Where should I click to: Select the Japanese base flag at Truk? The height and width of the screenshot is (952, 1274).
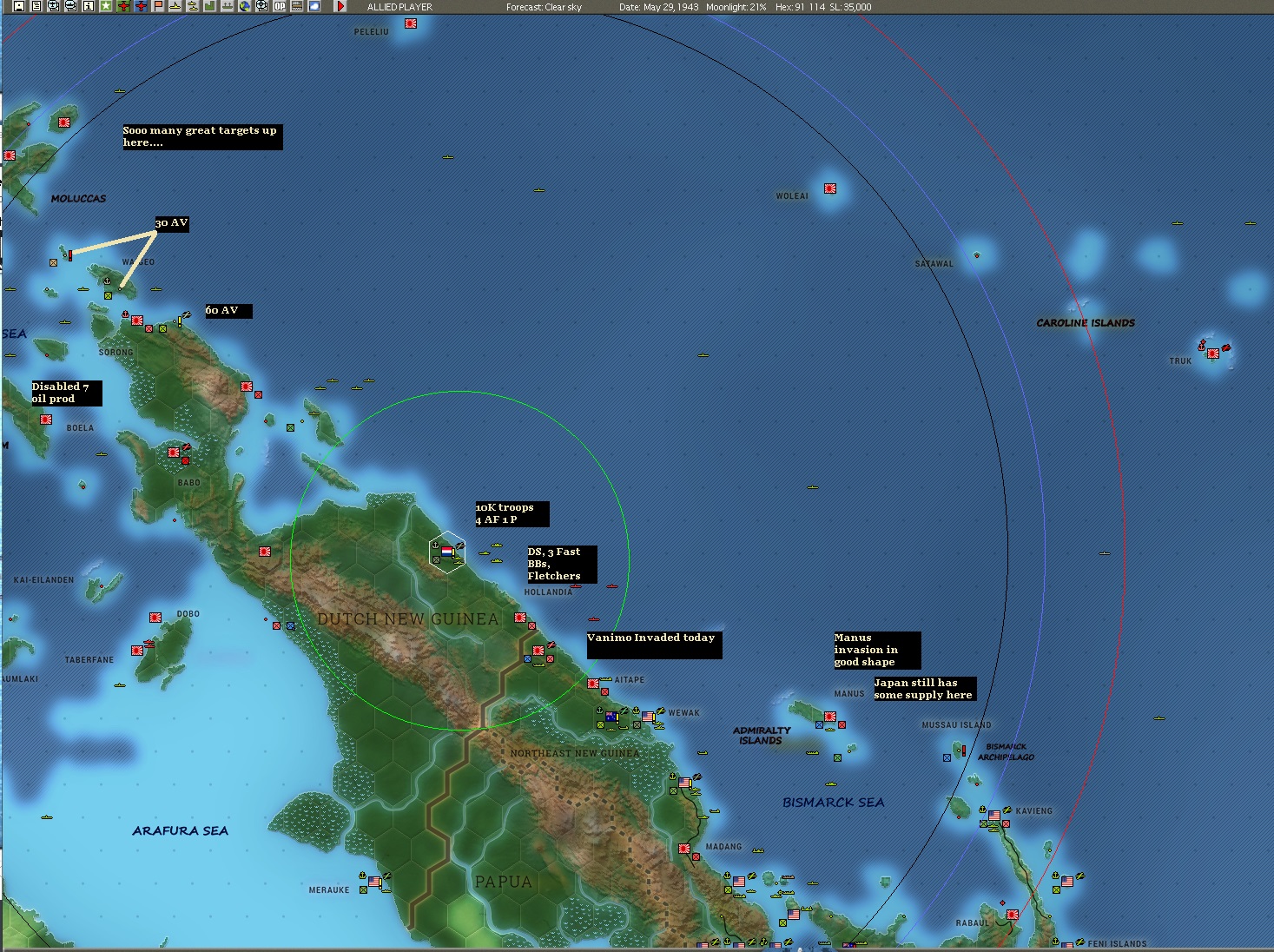(1213, 354)
